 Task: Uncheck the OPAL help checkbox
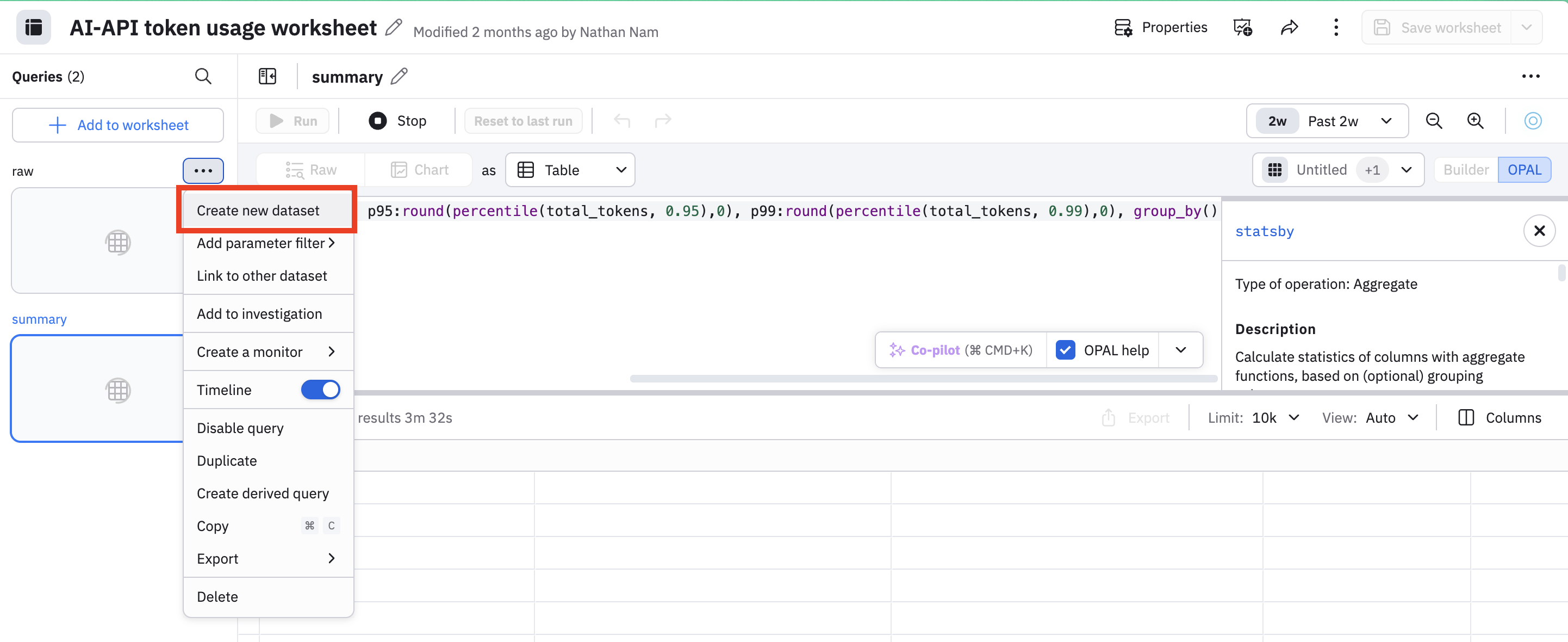point(1066,350)
